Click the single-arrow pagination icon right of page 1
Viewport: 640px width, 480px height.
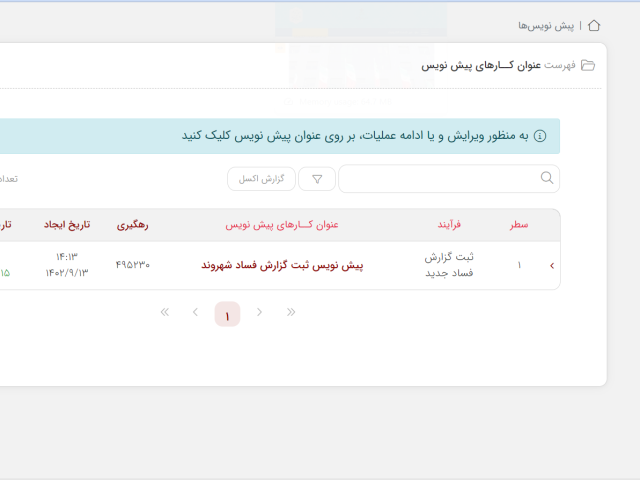[x=259, y=313]
